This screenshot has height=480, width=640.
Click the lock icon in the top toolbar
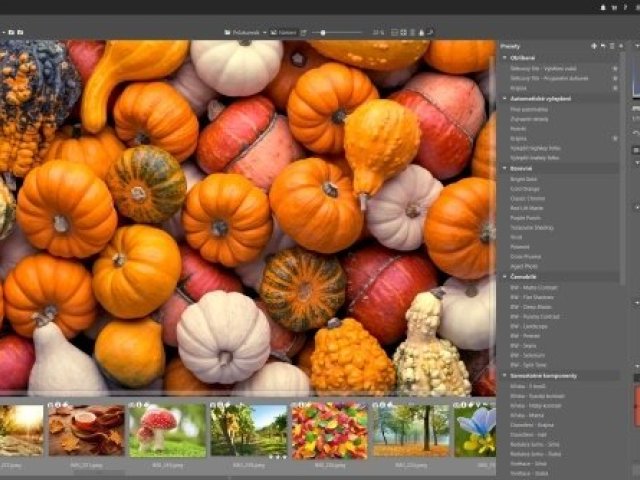pos(421,32)
